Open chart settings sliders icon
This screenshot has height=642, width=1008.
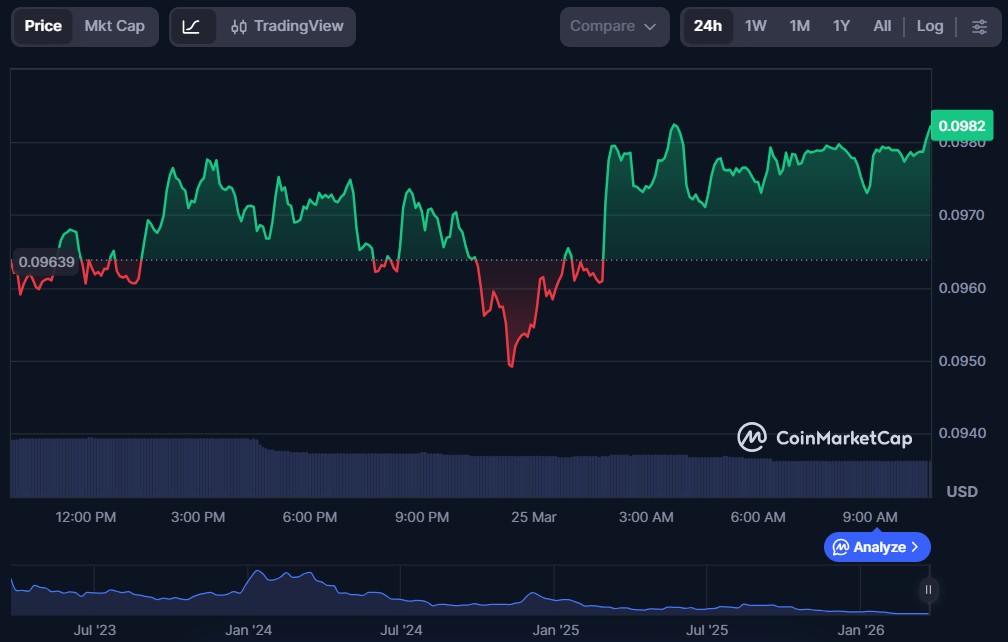[979, 27]
